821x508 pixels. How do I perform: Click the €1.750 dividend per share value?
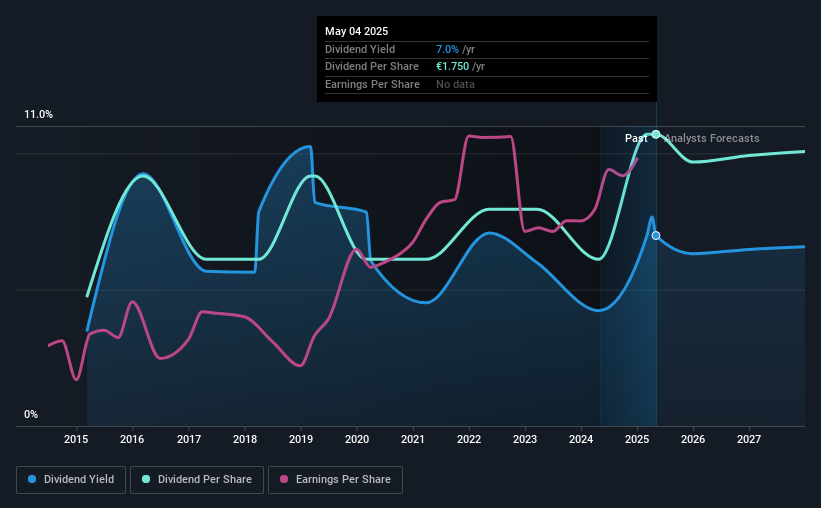pyautogui.click(x=452, y=67)
